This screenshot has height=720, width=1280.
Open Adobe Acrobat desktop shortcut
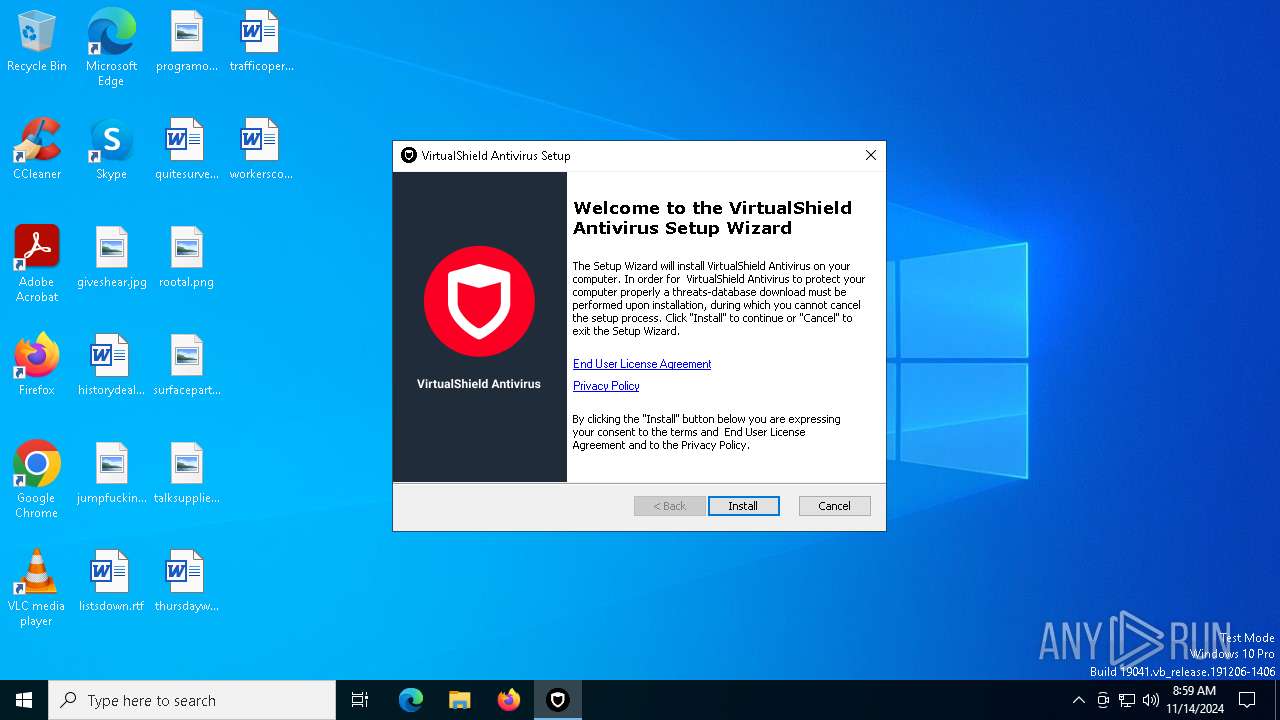(x=37, y=264)
